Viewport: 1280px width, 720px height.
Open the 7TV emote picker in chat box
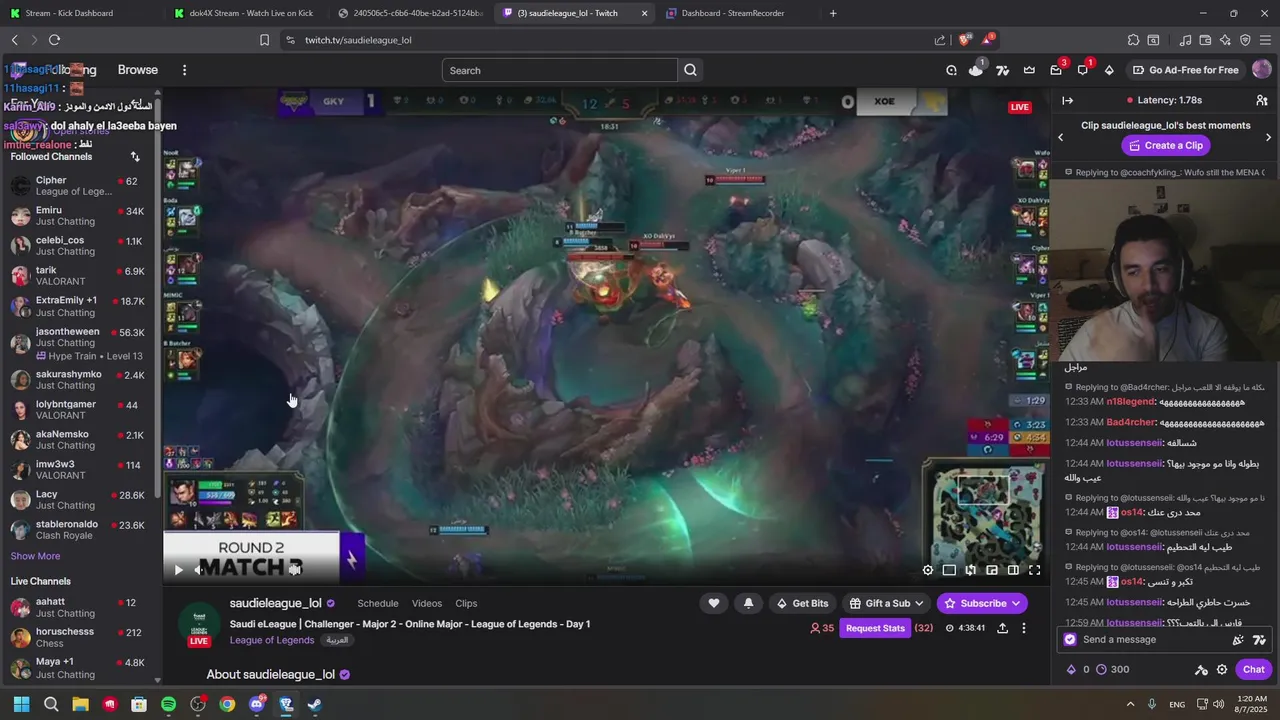pos(1259,640)
